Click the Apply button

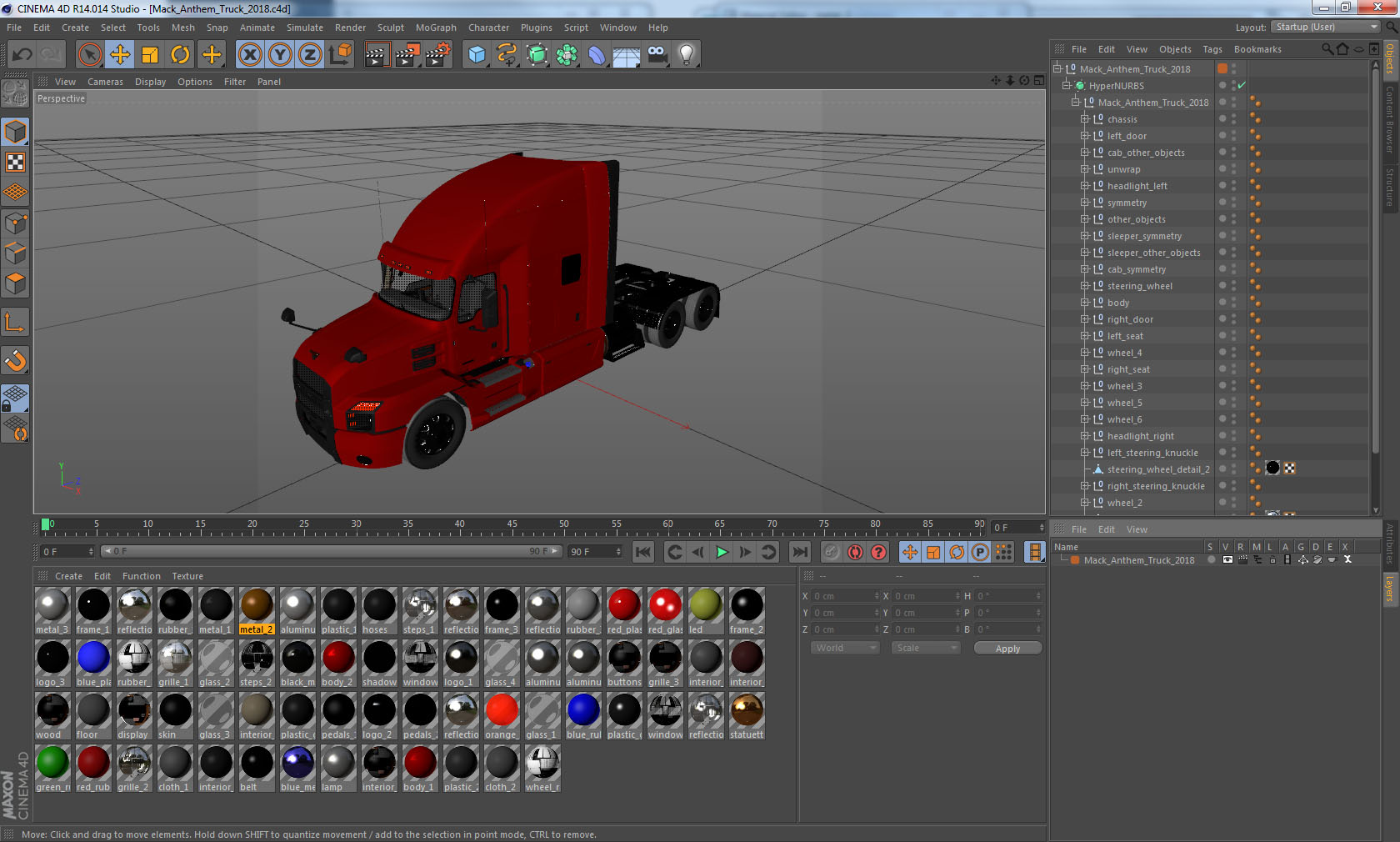point(1007,649)
